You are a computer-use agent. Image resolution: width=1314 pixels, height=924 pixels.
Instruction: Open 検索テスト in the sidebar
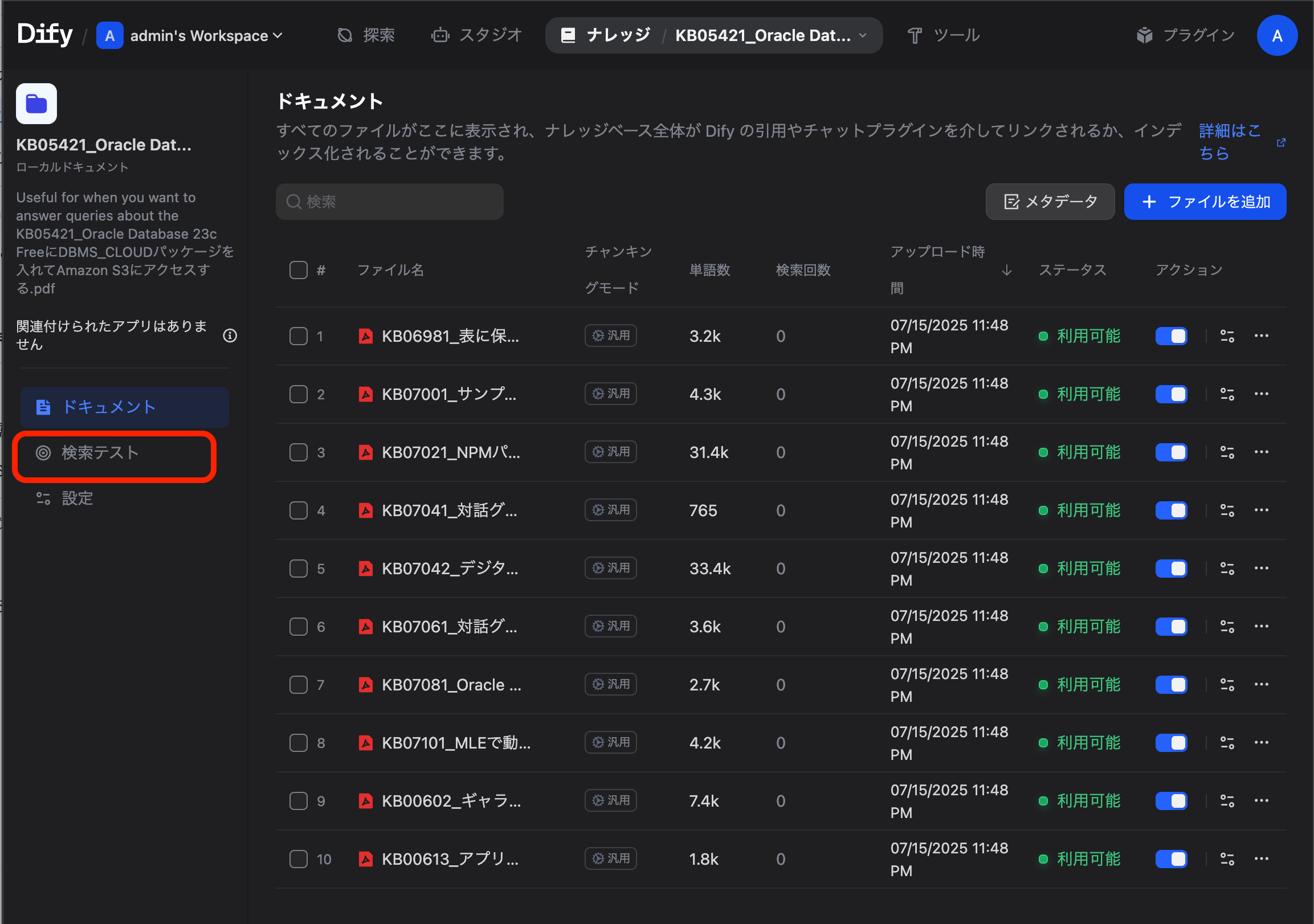coord(100,453)
